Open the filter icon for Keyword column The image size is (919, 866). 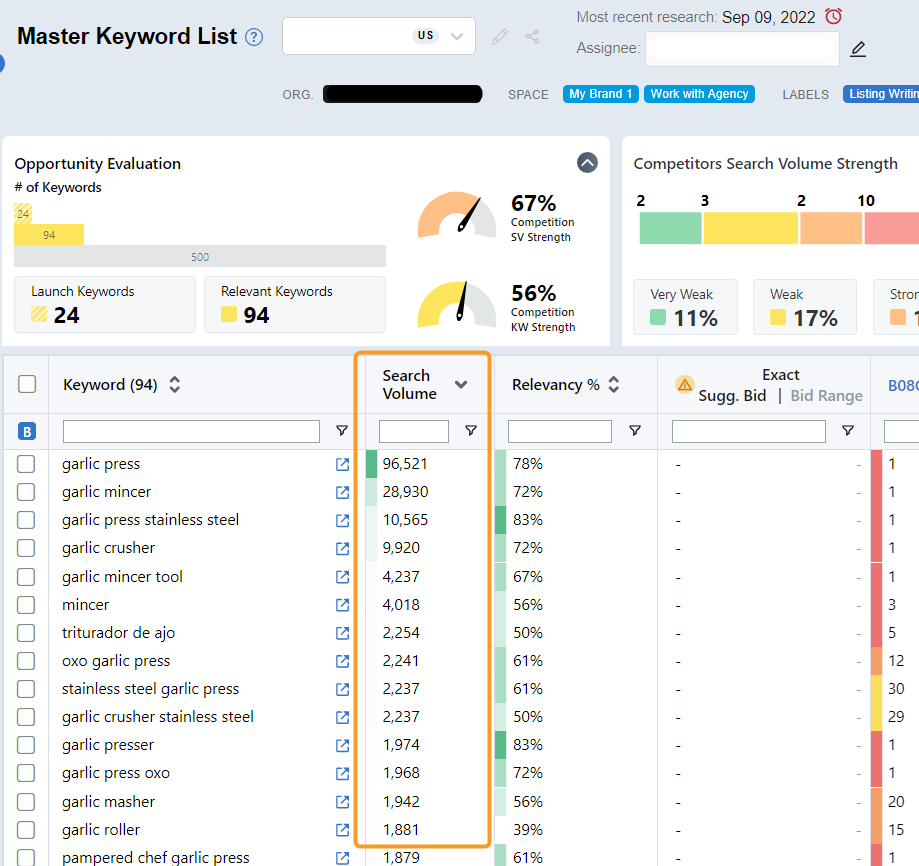pos(342,431)
